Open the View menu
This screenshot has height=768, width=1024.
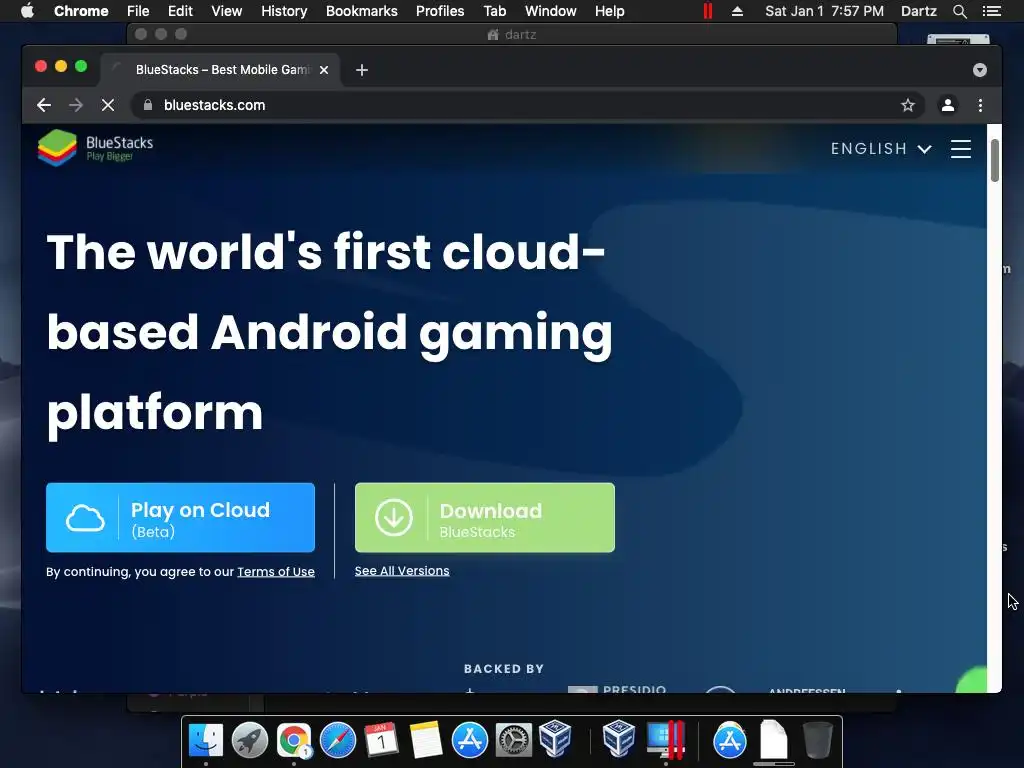227,11
